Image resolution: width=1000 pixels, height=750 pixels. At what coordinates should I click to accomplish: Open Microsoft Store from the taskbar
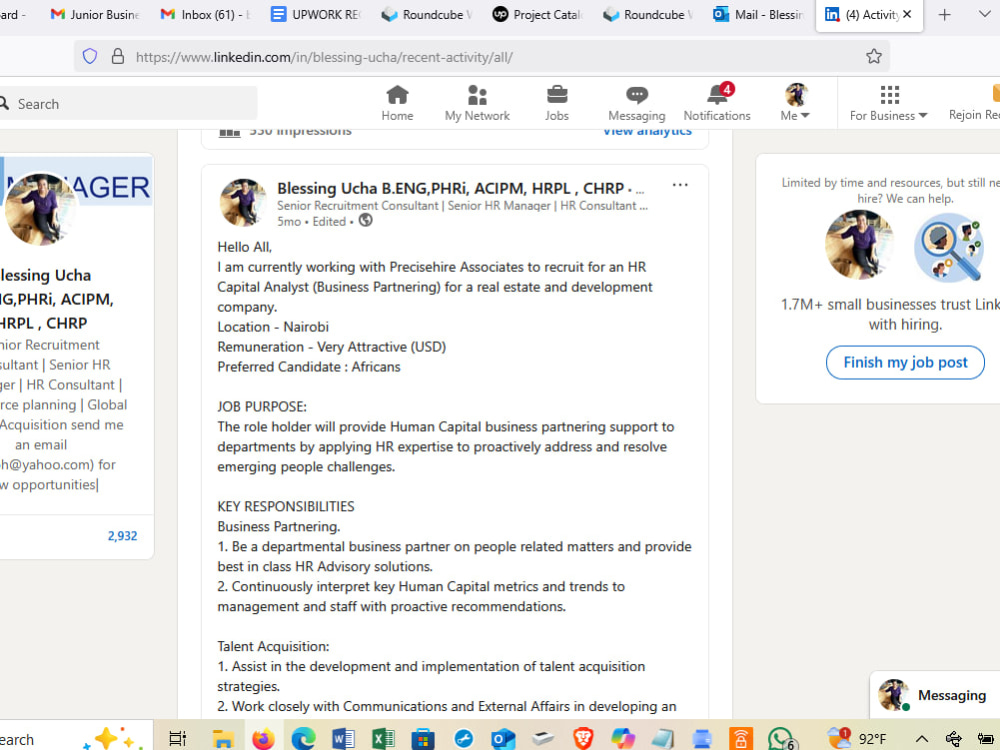pyautogui.click(x=422, y=739)
